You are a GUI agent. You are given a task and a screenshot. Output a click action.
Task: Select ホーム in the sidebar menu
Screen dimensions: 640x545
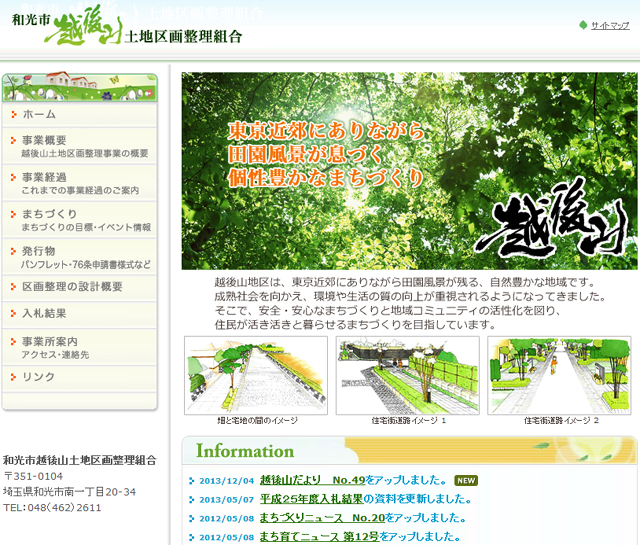tap(40, 115)
